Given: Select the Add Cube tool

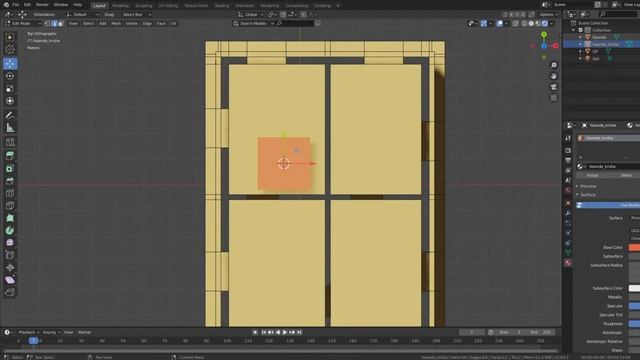Looking at the screenshot, I should (x=10, y=142).
